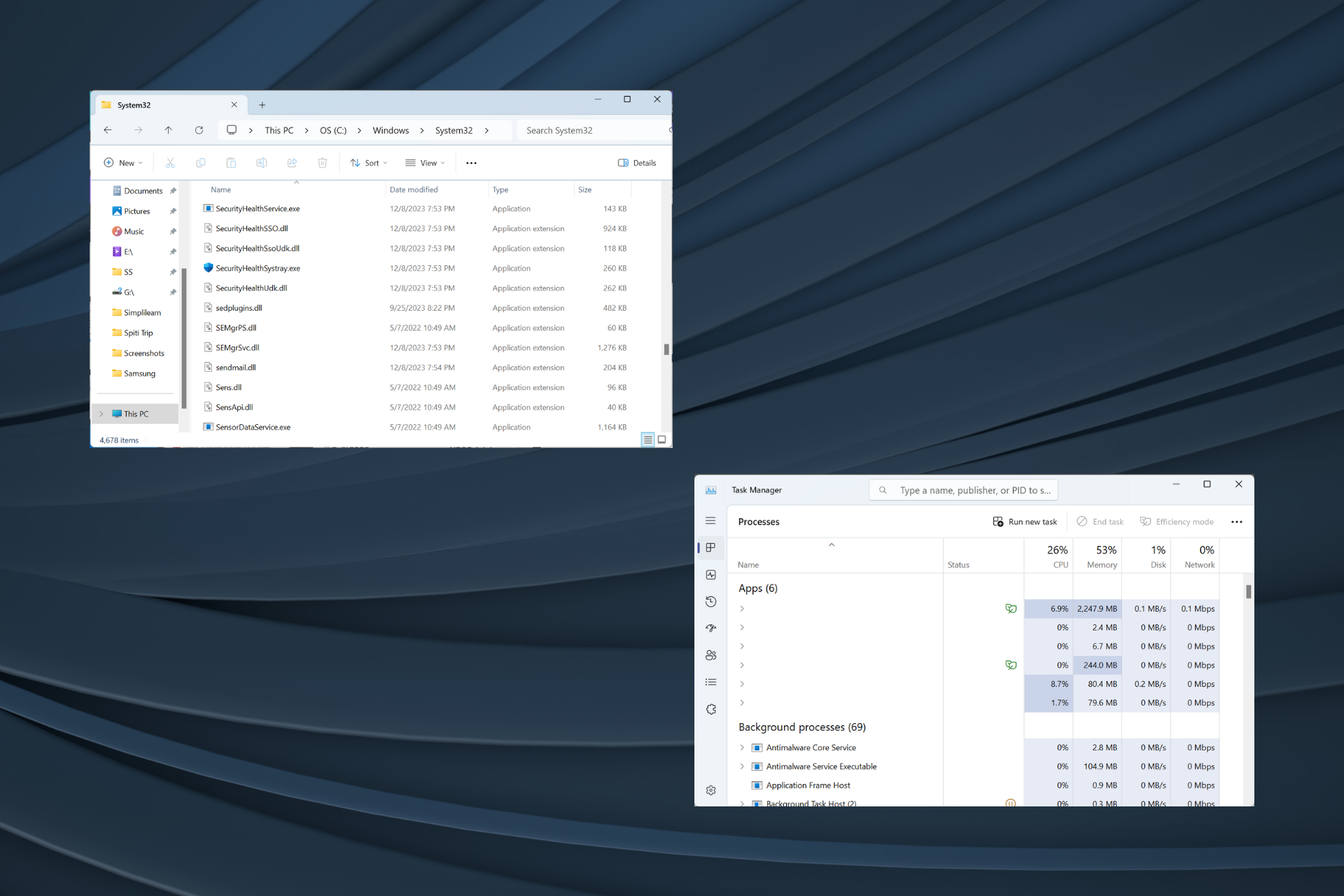Select the Application Frame Host process
1344x896 pixels.
pos(808,785)
